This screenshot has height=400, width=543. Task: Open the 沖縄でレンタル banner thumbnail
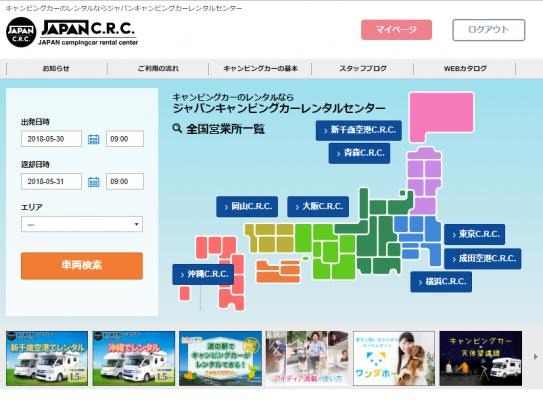coord(134,358)
